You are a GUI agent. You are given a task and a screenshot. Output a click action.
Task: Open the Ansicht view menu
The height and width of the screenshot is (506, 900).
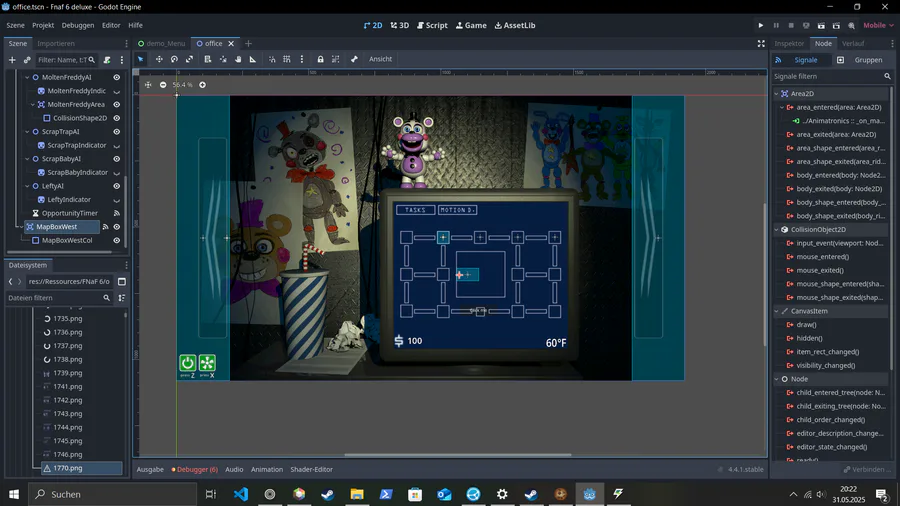tap(380, 59)
